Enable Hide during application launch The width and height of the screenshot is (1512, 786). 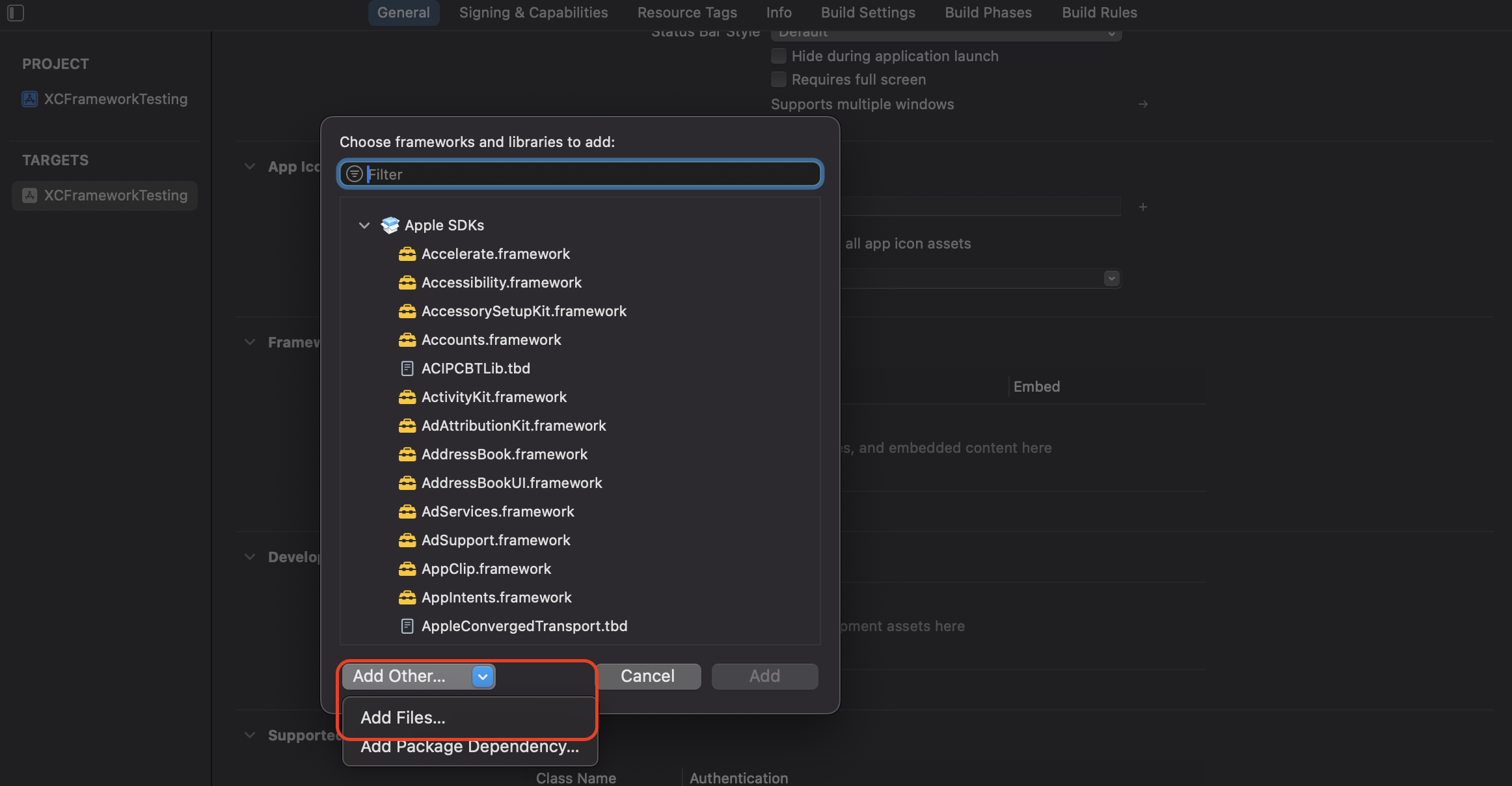[779, 56]
